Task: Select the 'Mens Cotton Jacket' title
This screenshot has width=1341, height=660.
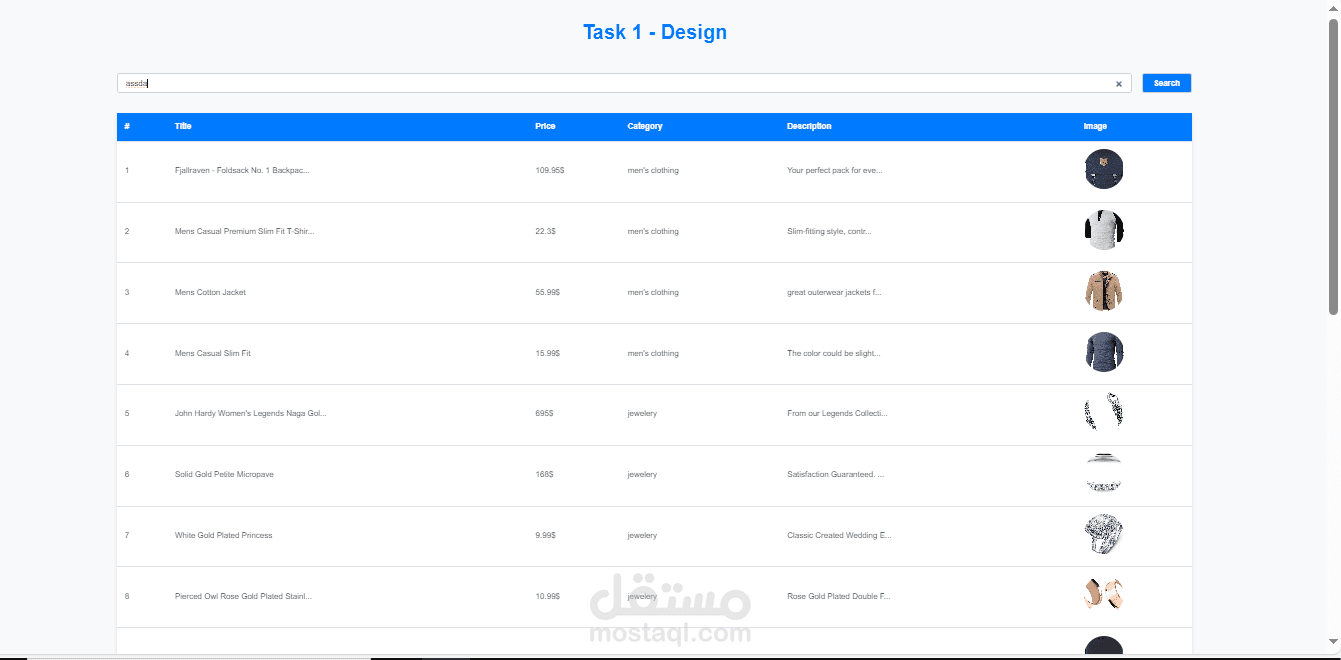Action: [x=210, y=292]
